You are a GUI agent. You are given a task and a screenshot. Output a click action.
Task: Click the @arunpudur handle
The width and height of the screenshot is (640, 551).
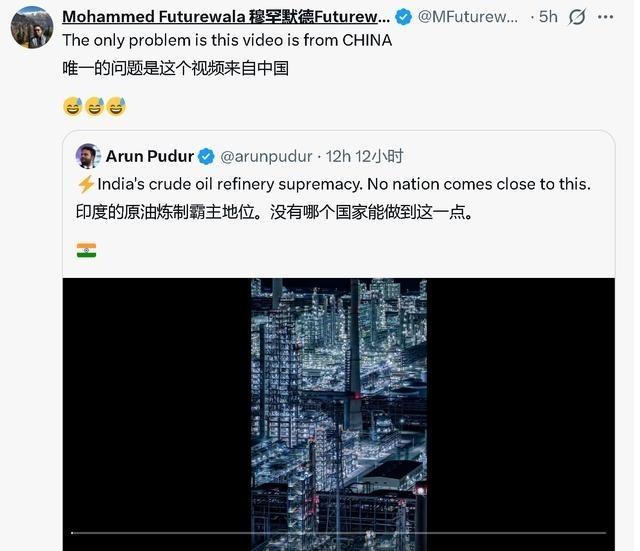[264, 157]
